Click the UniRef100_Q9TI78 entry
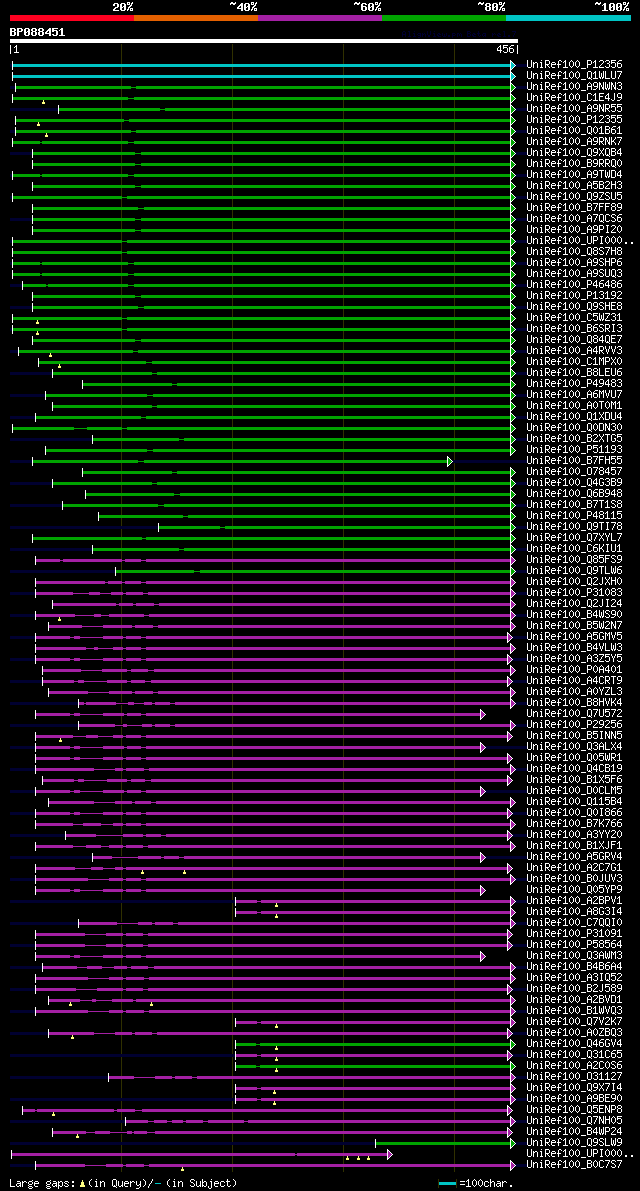640x1191 pixels. coord(574,527)
